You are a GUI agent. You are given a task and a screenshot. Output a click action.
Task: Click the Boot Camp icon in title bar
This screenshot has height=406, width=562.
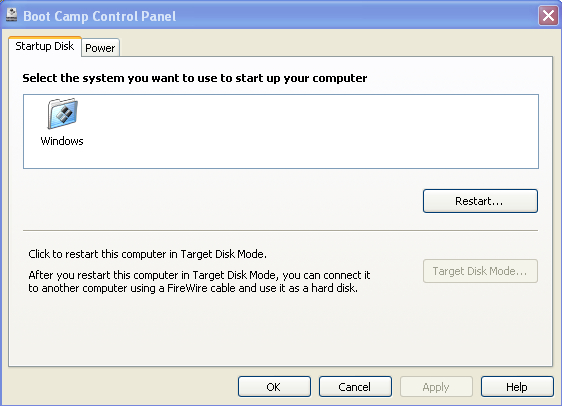tap(11, 15)
